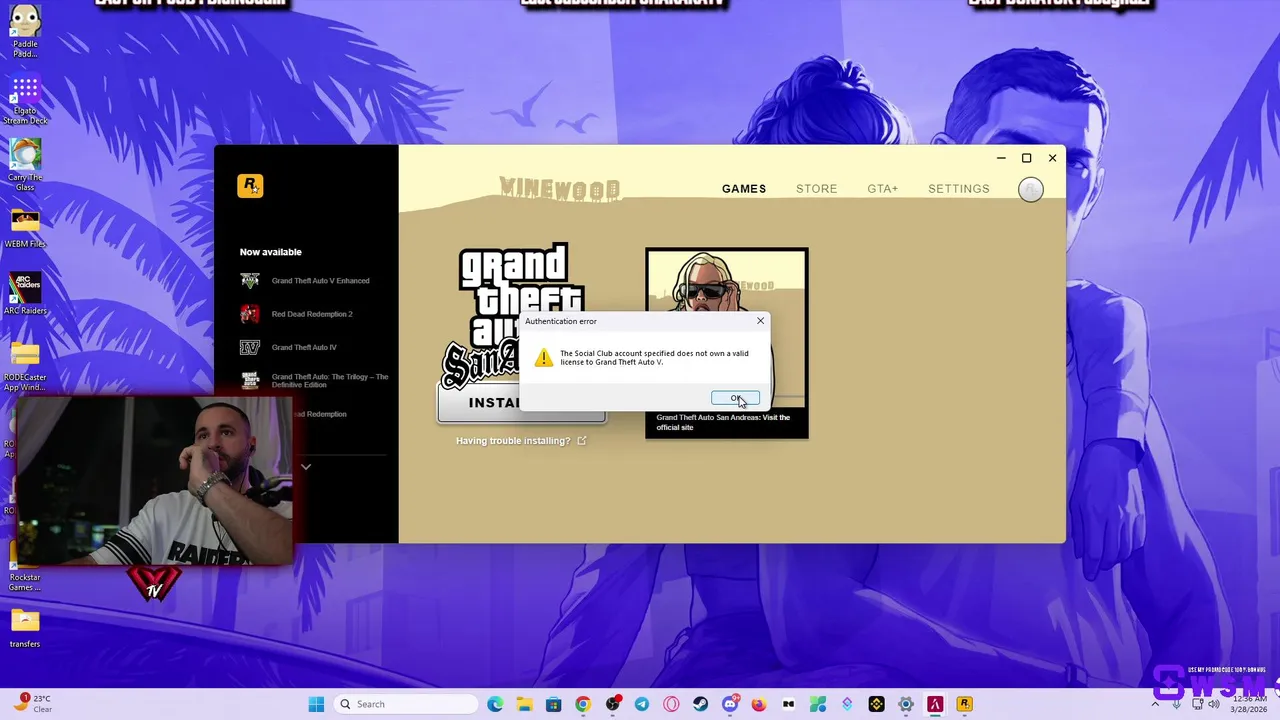Click the Trilogy Definitive Edition game icon
The width and height of the screenshot is (1280, 720).
pos(250,381)
